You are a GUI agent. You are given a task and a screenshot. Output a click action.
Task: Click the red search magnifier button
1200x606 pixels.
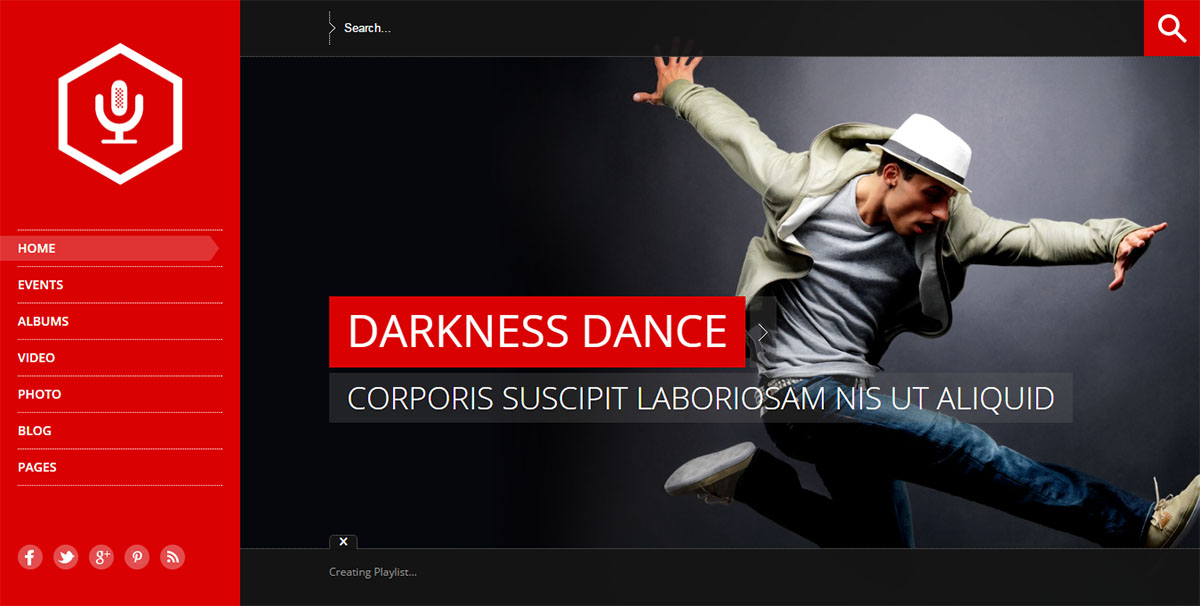[1172, 28]
